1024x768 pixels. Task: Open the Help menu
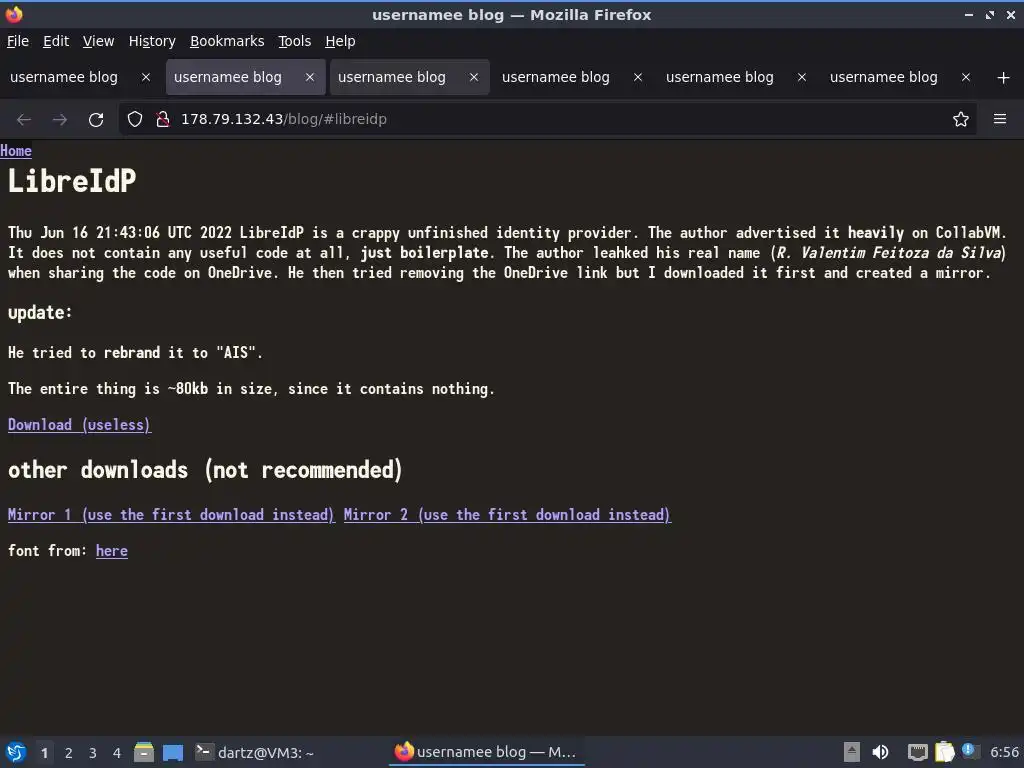pyautogui.click(x=340, y=41)
